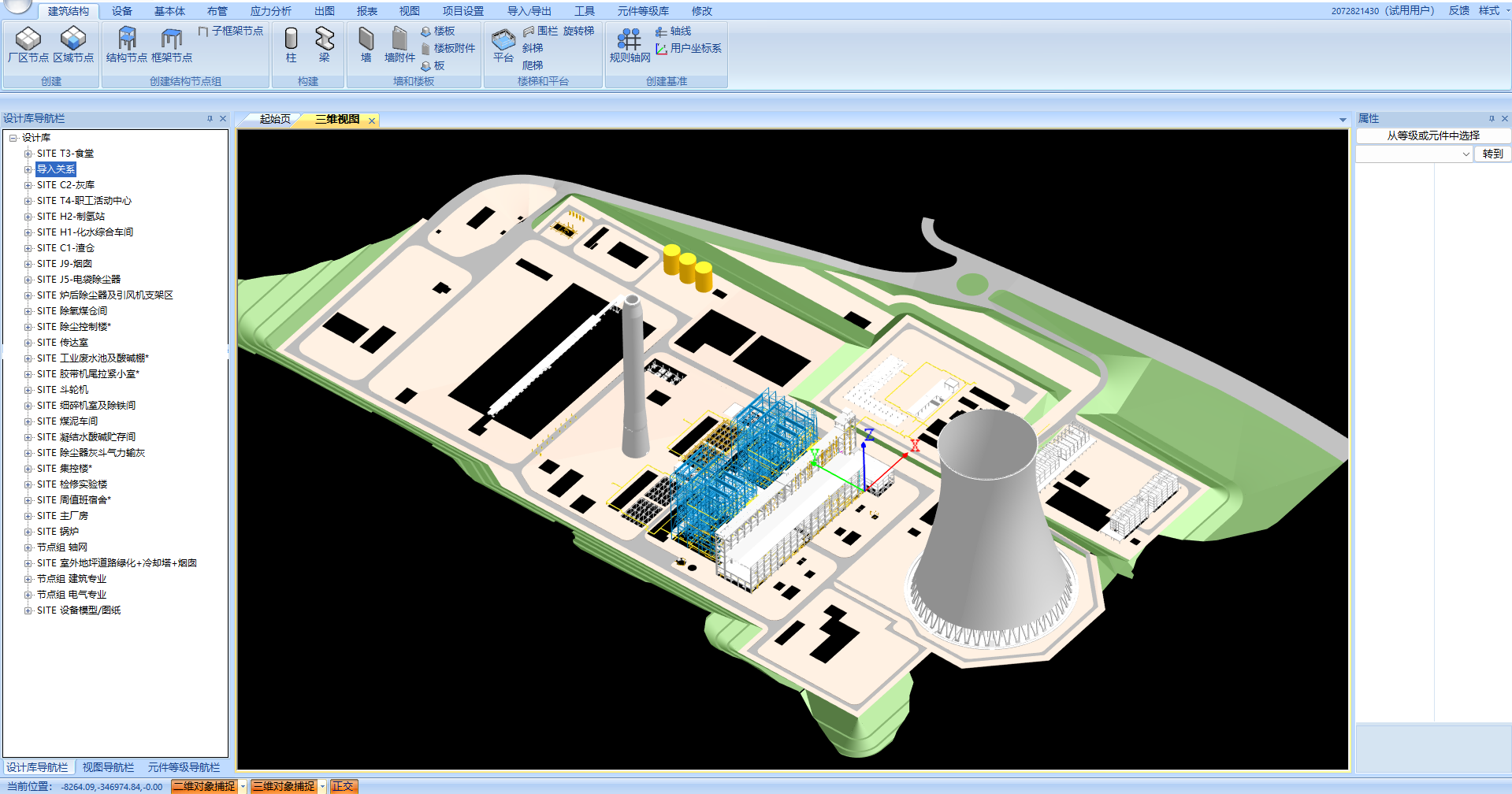Select the 区域节点 zone node tool
This screenshot has width=1512, height=794.
pos(73,39)
